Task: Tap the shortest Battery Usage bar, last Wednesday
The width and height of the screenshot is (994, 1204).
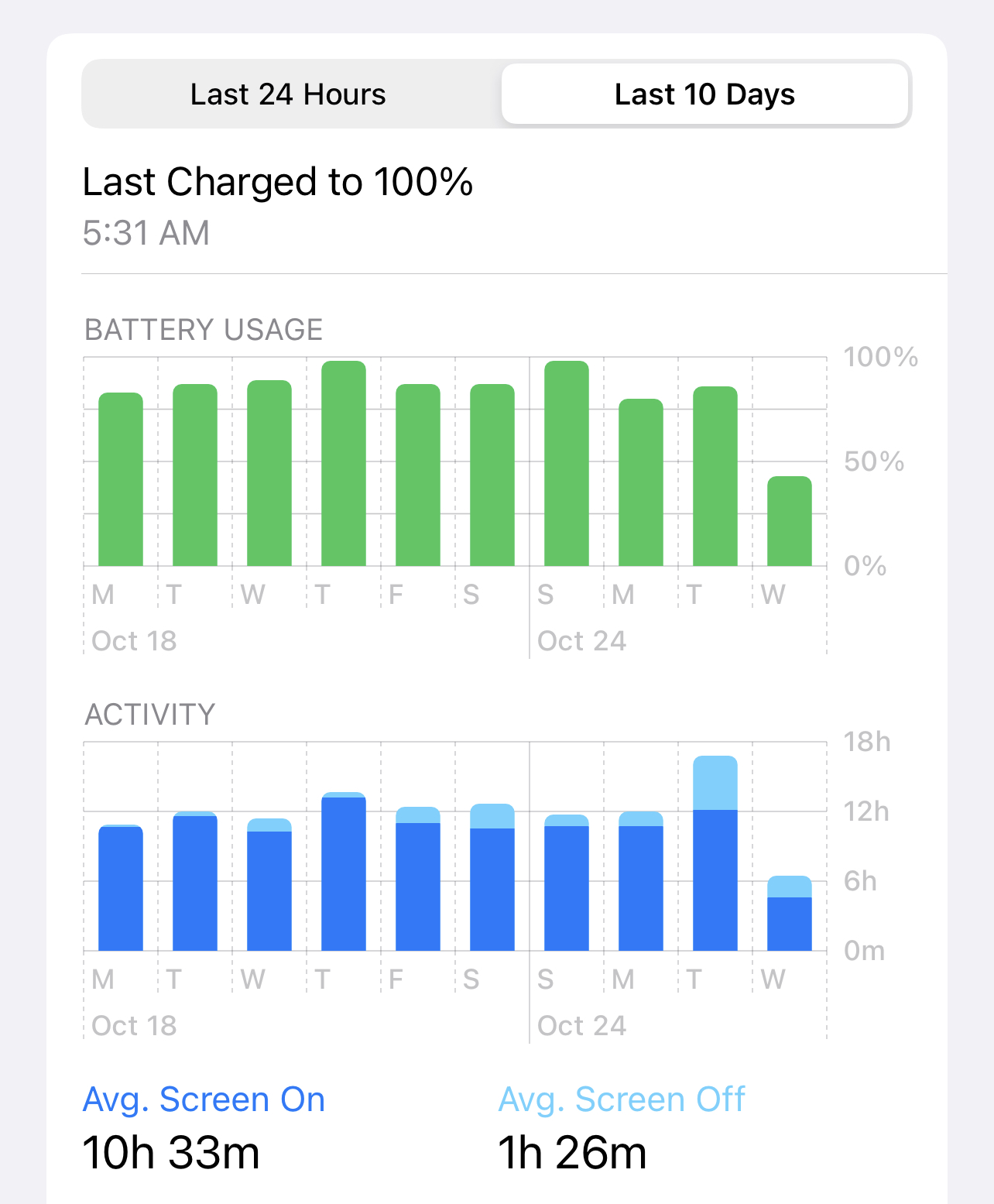Action: [790, 522]
